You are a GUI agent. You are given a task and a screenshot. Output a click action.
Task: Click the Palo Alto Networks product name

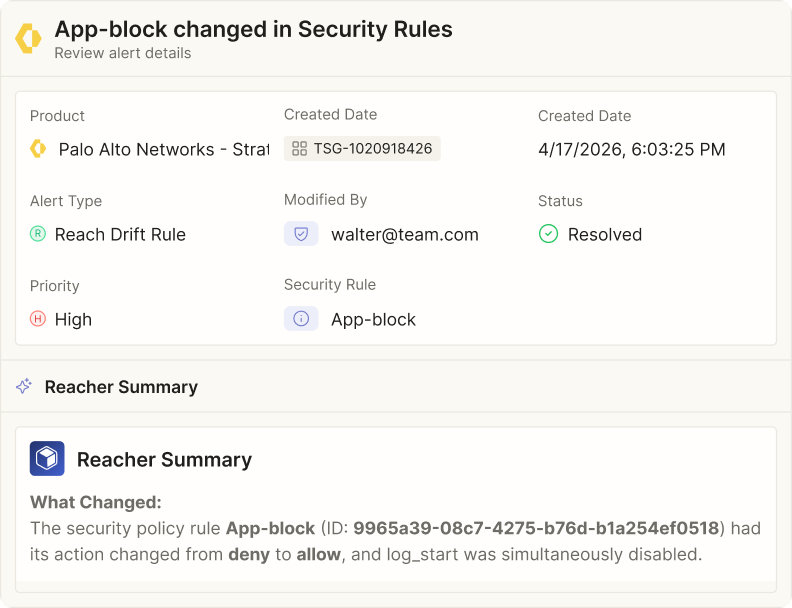164,149
